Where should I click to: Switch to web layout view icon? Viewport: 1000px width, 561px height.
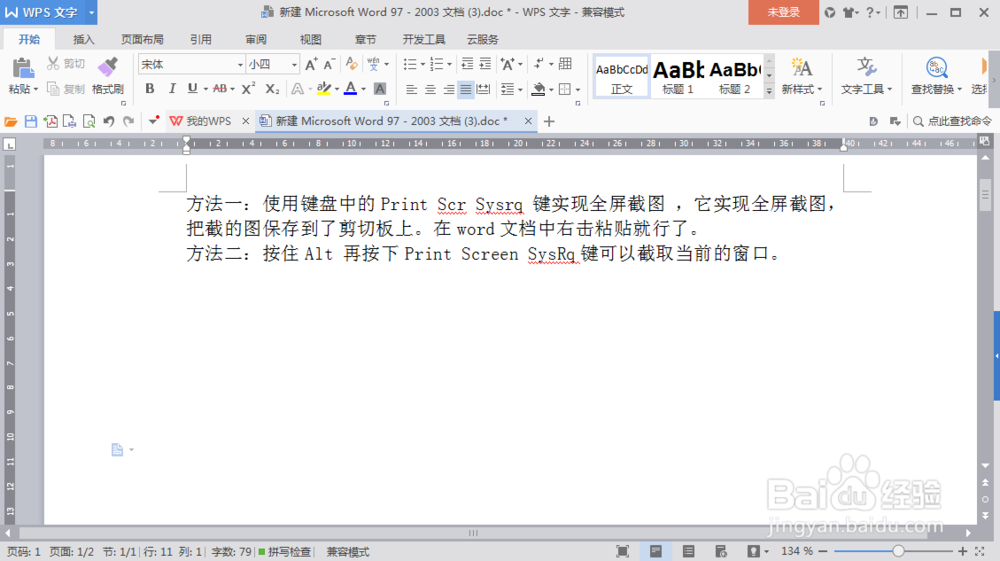721,551
